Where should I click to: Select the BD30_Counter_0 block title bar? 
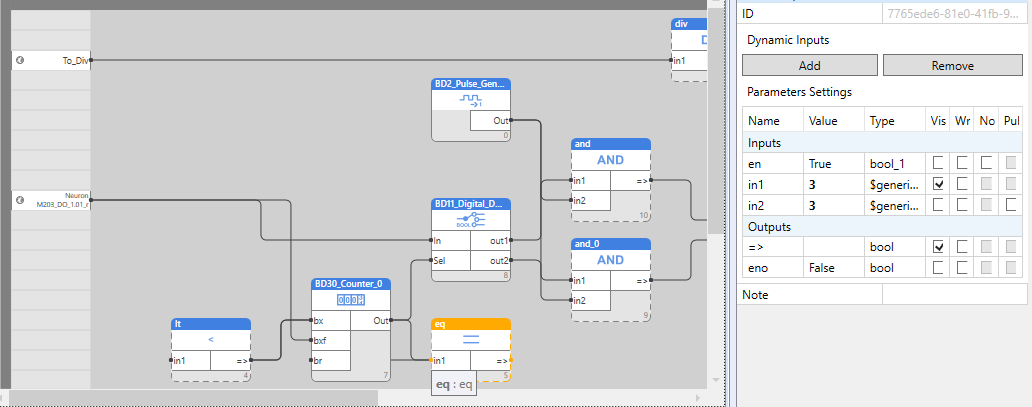point(351,284)
